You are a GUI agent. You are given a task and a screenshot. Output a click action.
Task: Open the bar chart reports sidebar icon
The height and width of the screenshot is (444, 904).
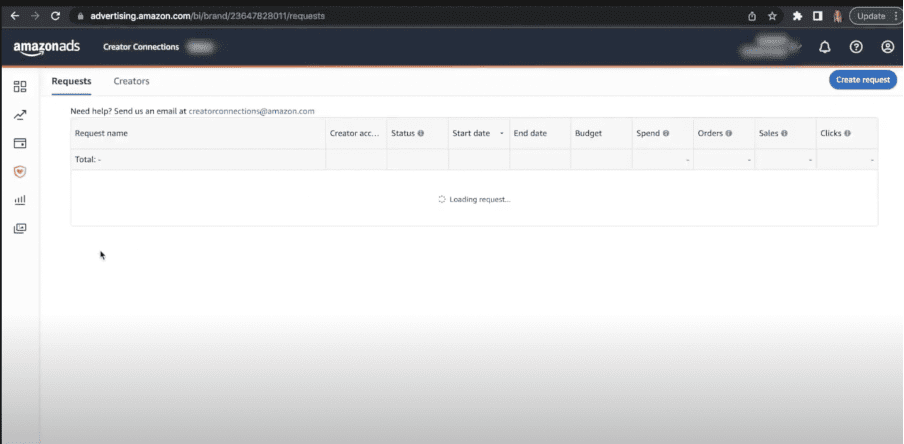pos(20,200)
